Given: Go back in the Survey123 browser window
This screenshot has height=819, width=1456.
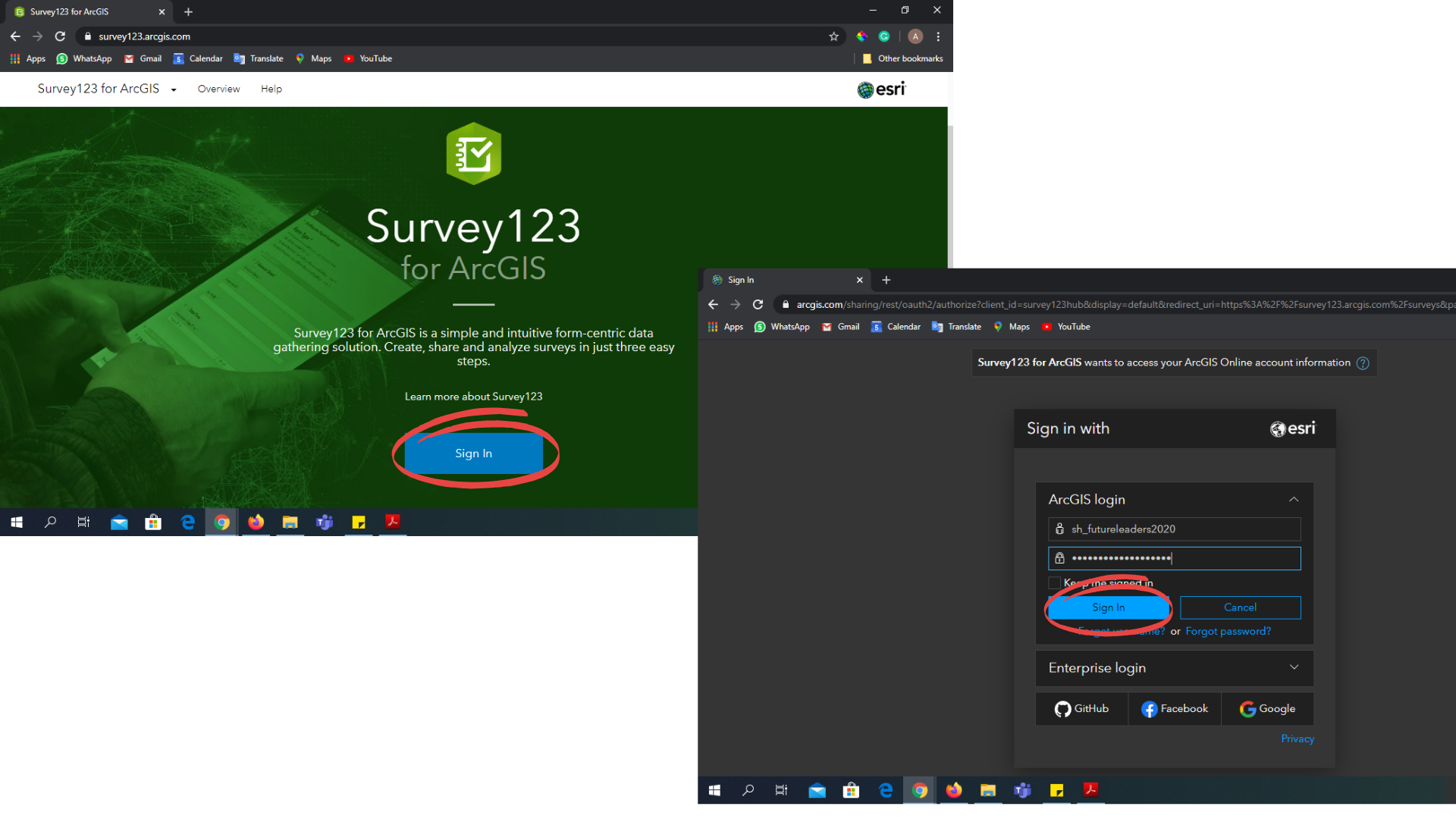Looking at the screenshot, I should [x=15, y=36].
